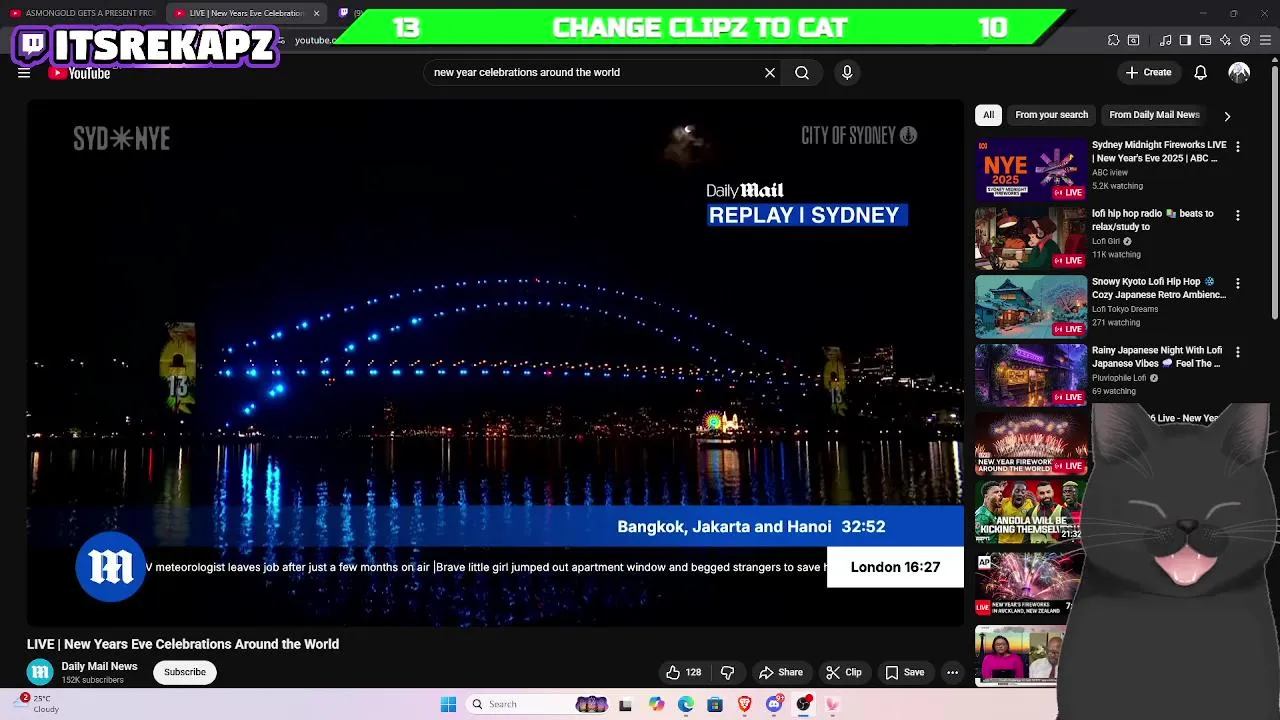
Task: Save the video to a playlist
Action: (904, 672)
